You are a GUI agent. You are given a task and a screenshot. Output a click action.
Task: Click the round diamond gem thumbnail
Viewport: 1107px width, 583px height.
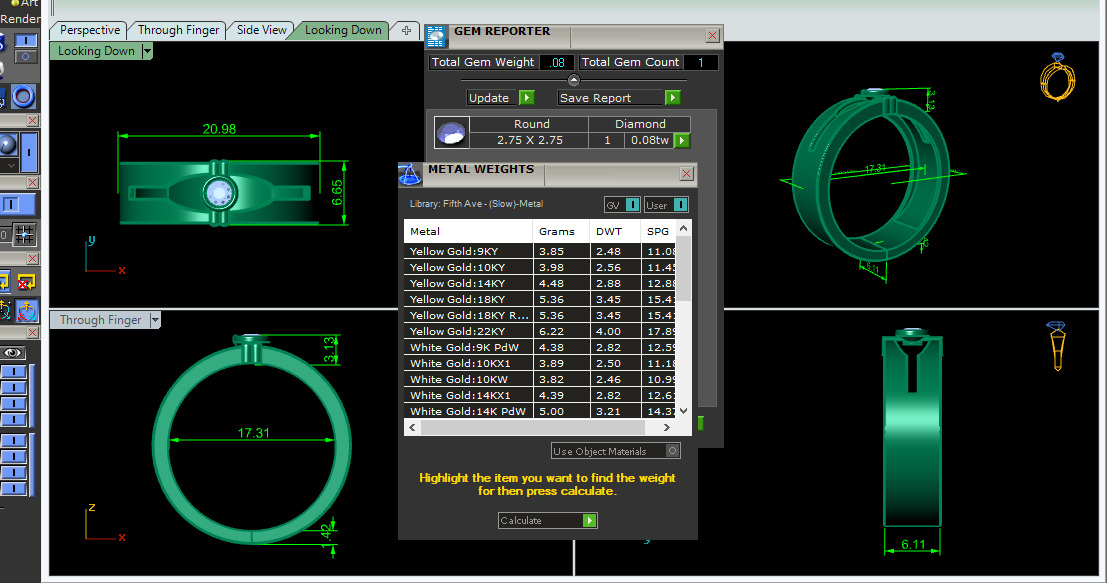point(451,133)
